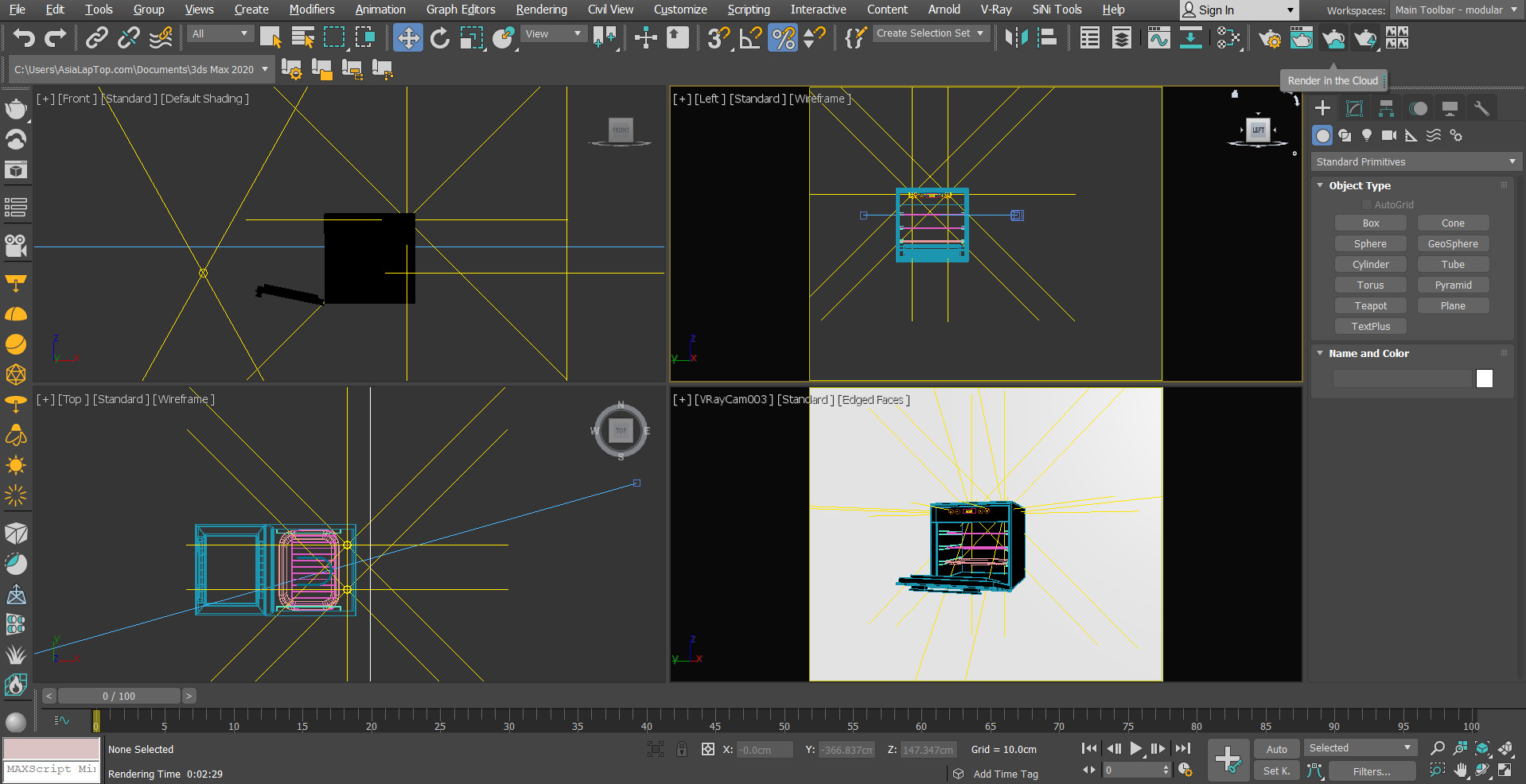Click the Redo arrow icon
The image size is (1526, 784).
[x=55, y=37]
